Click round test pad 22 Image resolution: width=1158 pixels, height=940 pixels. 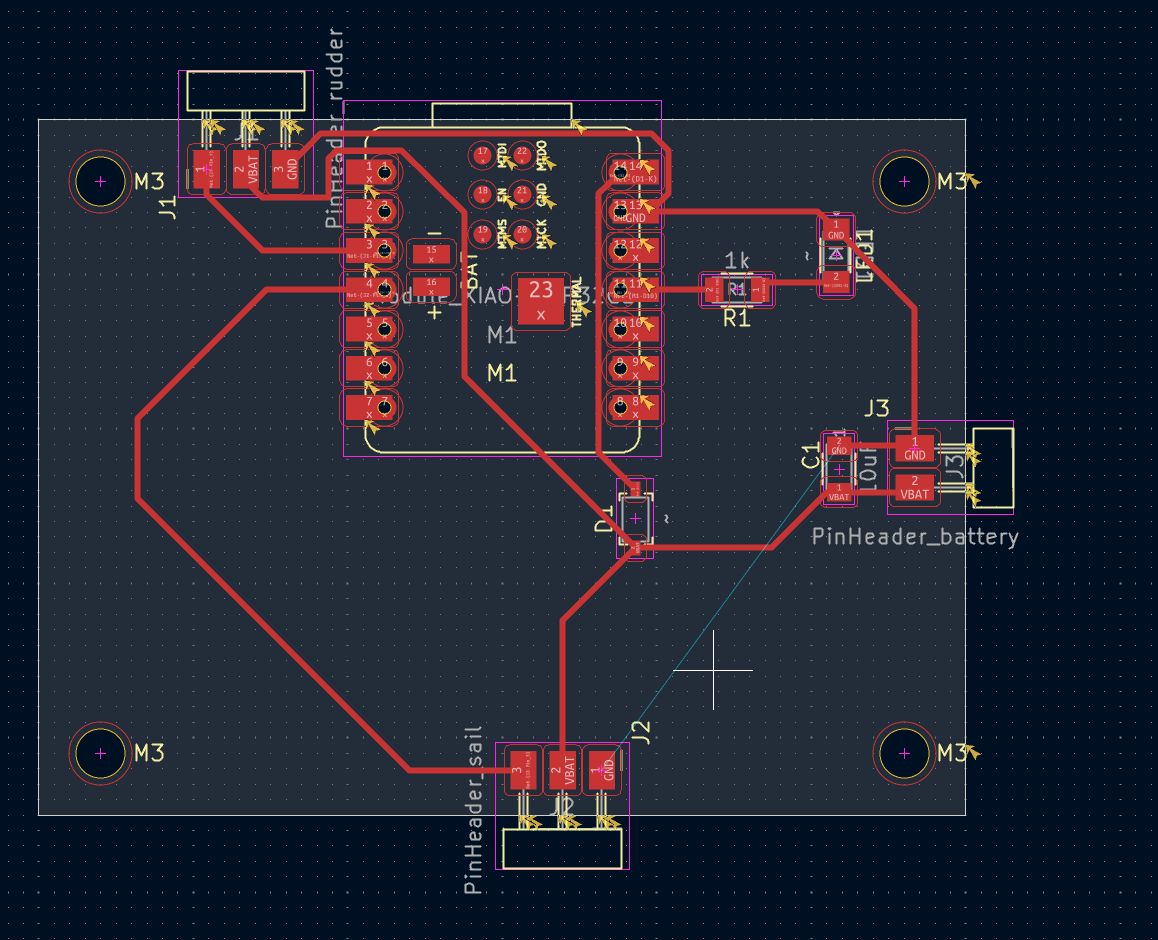(522, 155)
